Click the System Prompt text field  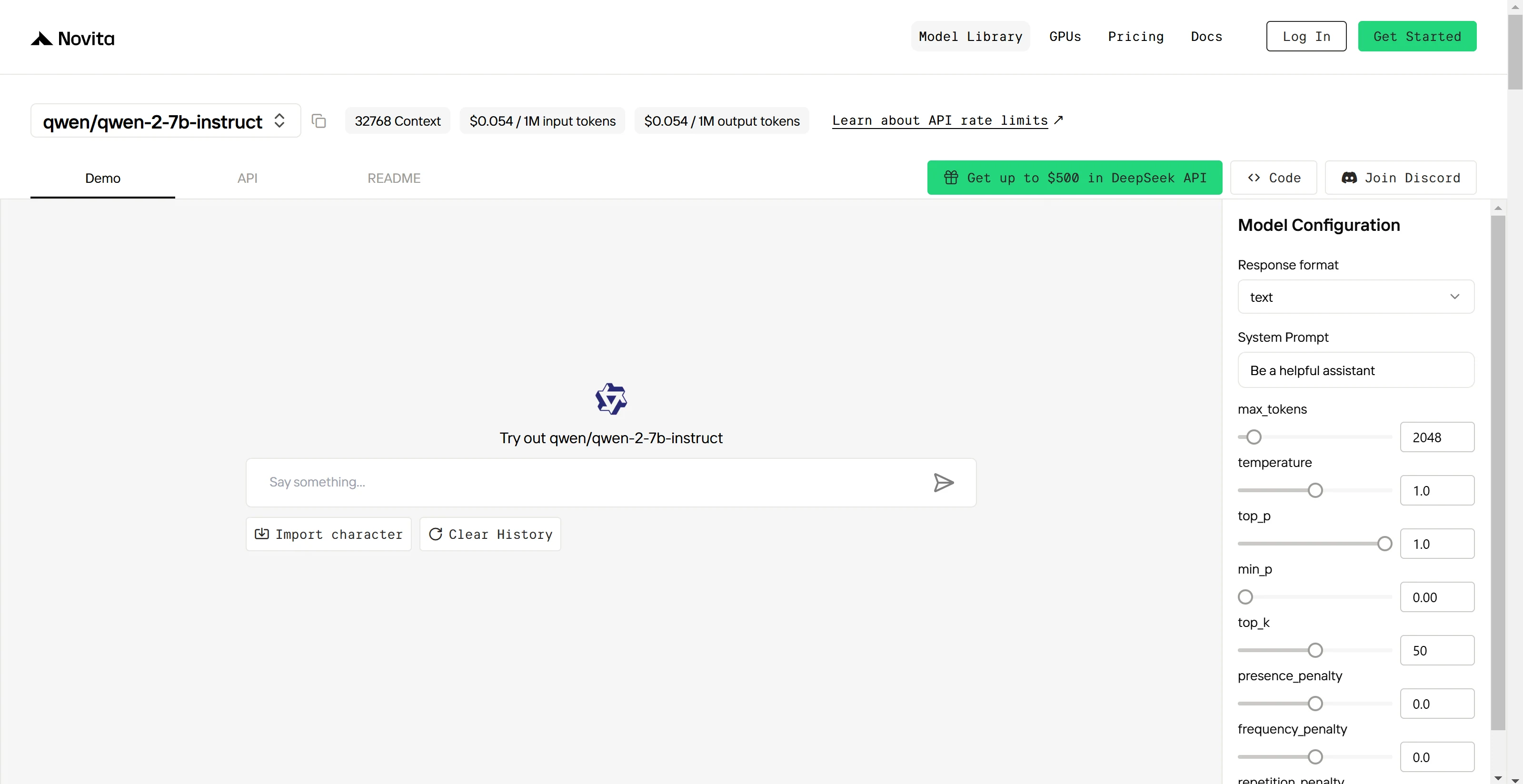coord(1356,370)
